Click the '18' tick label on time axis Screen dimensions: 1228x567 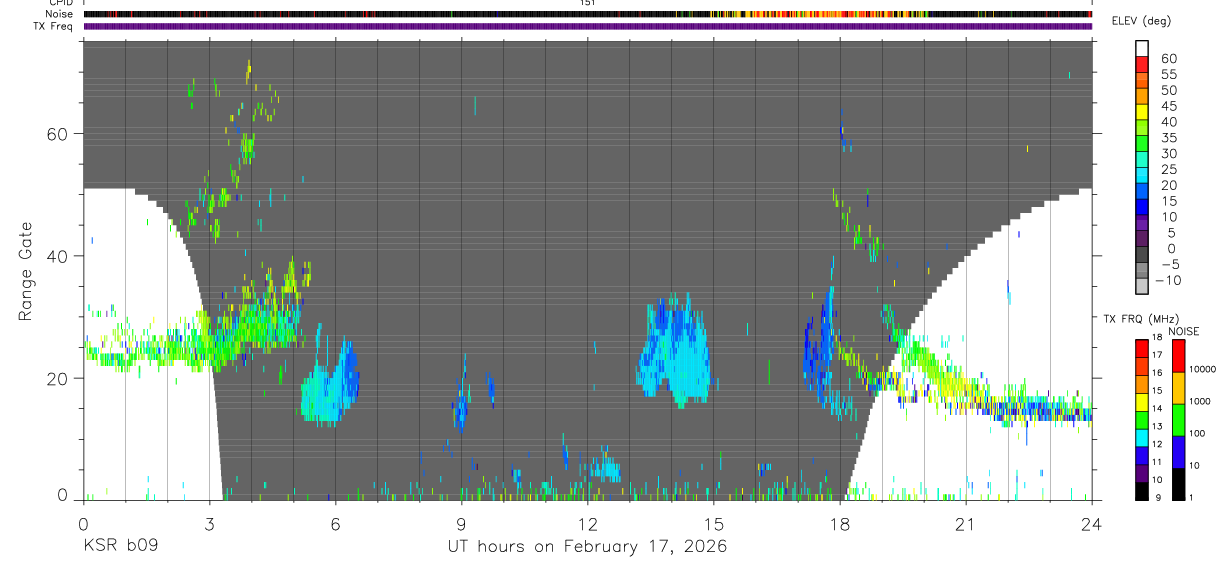point(840,523)
